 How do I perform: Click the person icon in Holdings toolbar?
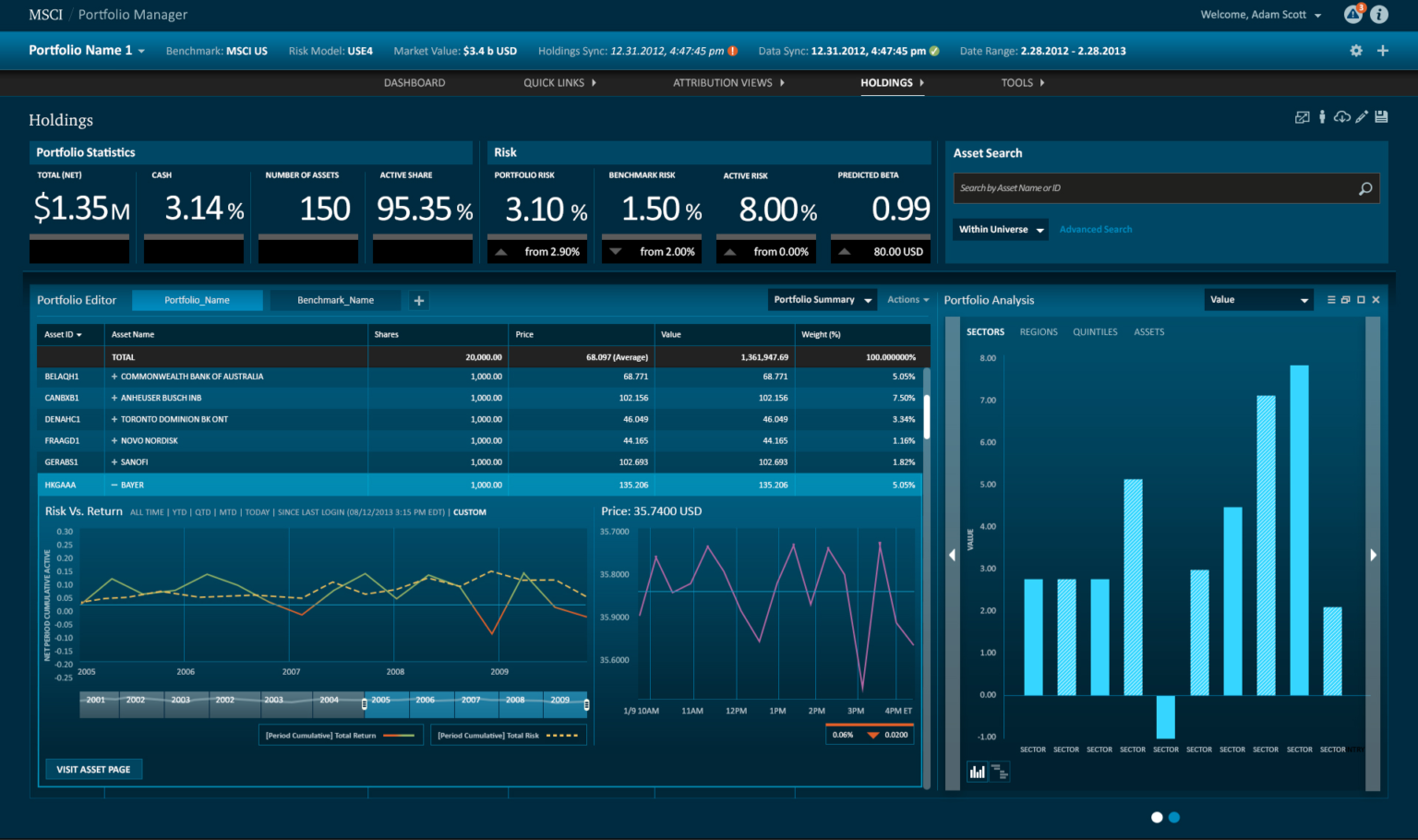1322,117
